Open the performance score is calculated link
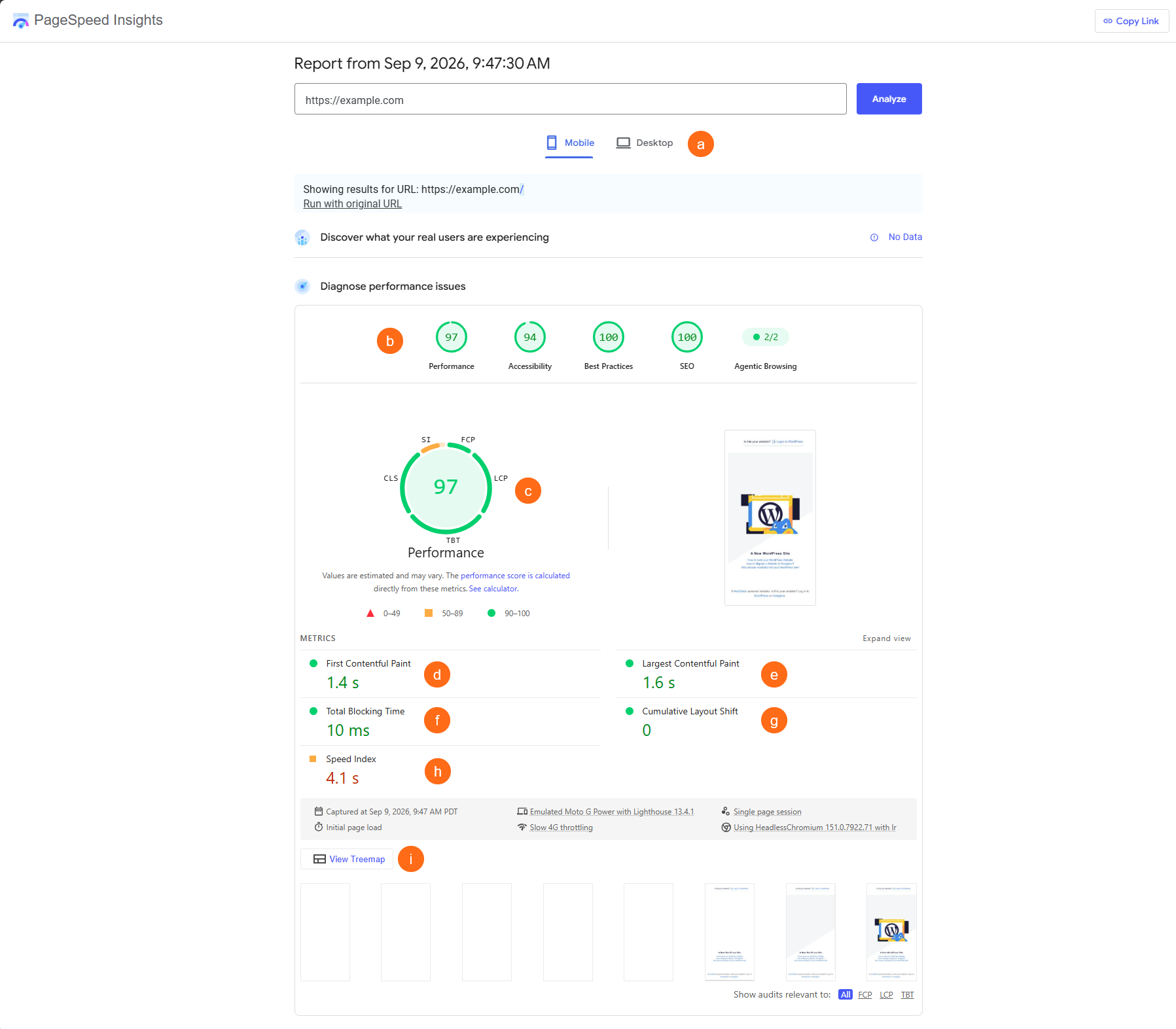The image size is (1176, 1029). (x=515, y=576)
